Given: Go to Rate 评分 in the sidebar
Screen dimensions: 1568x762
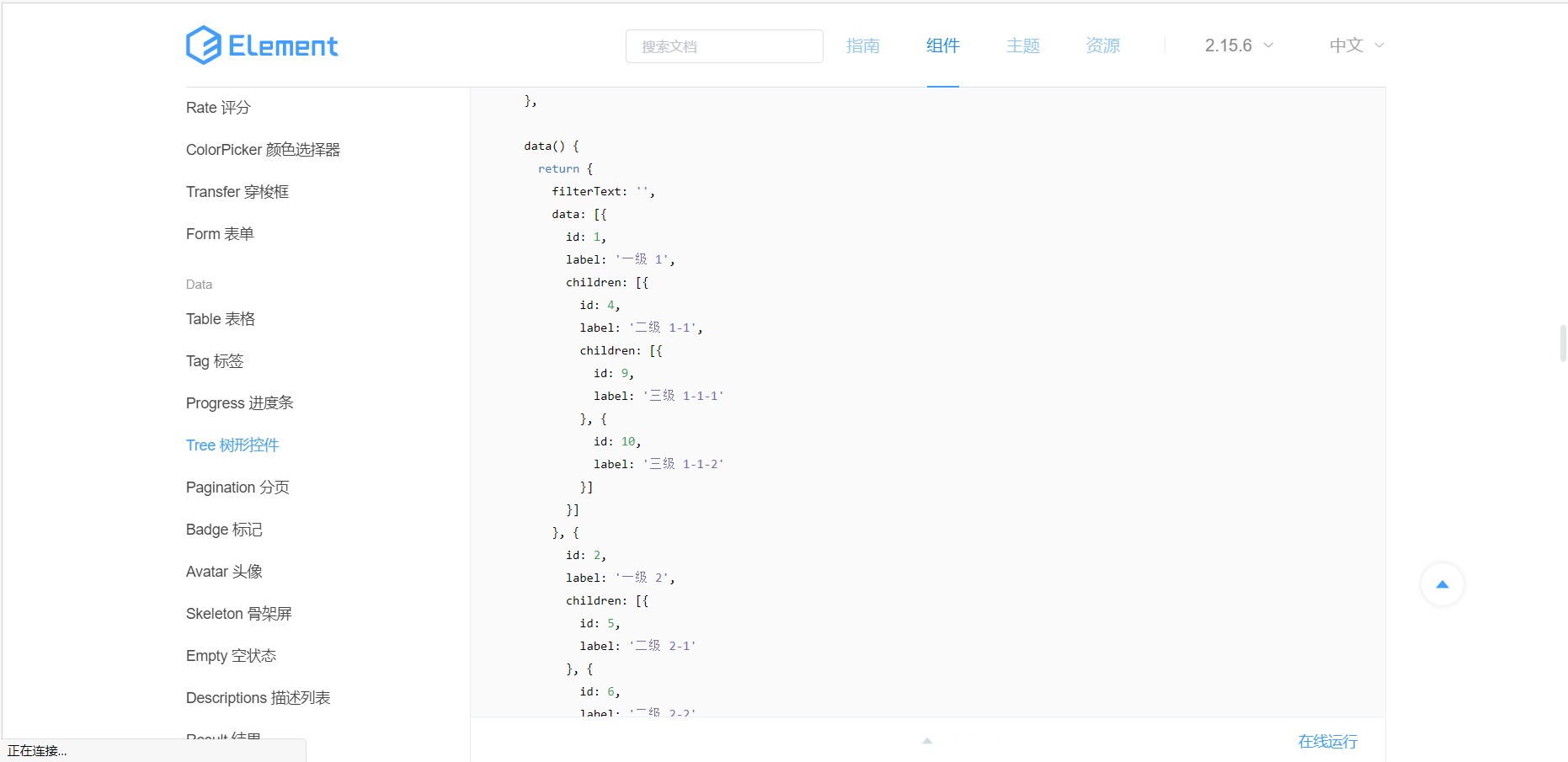Looking at the screenshot, I should pyautogui.click(x=218, y=108).
